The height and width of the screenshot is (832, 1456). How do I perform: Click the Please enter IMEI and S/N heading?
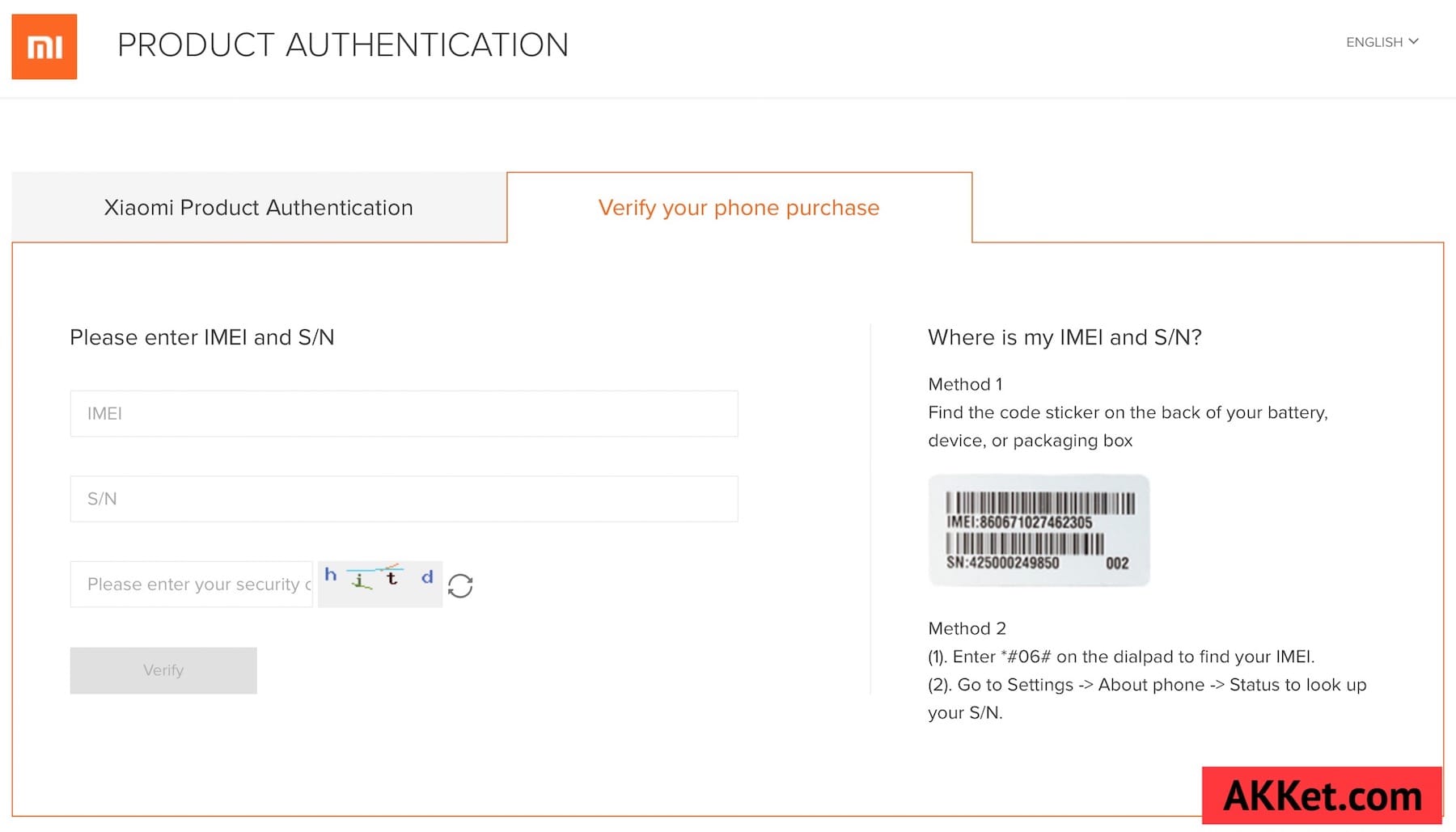[202, 337]
